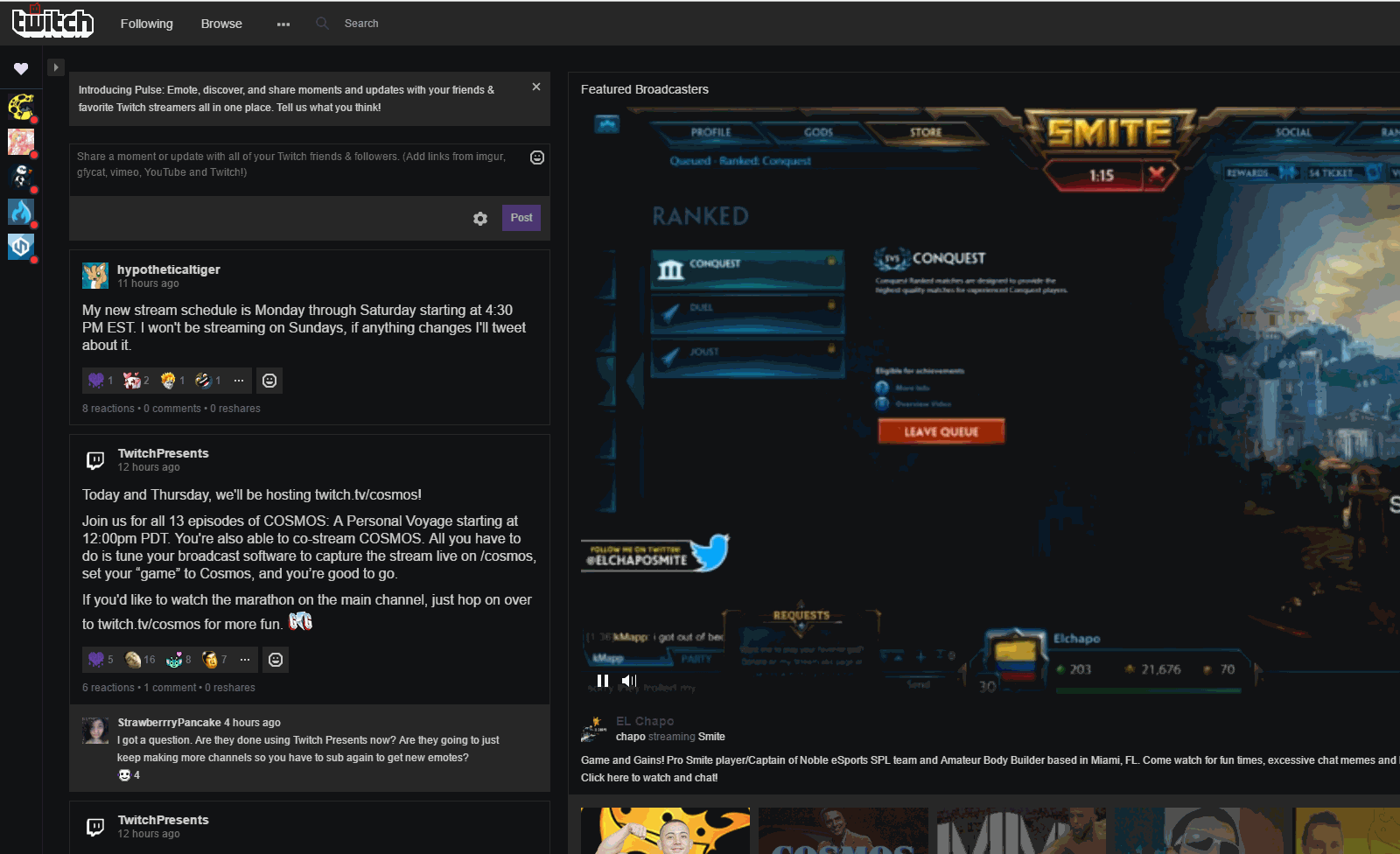
Task: Click the heart followed-channels icon in sidebar
Action: pyautogui.click(x=21, y=68)
